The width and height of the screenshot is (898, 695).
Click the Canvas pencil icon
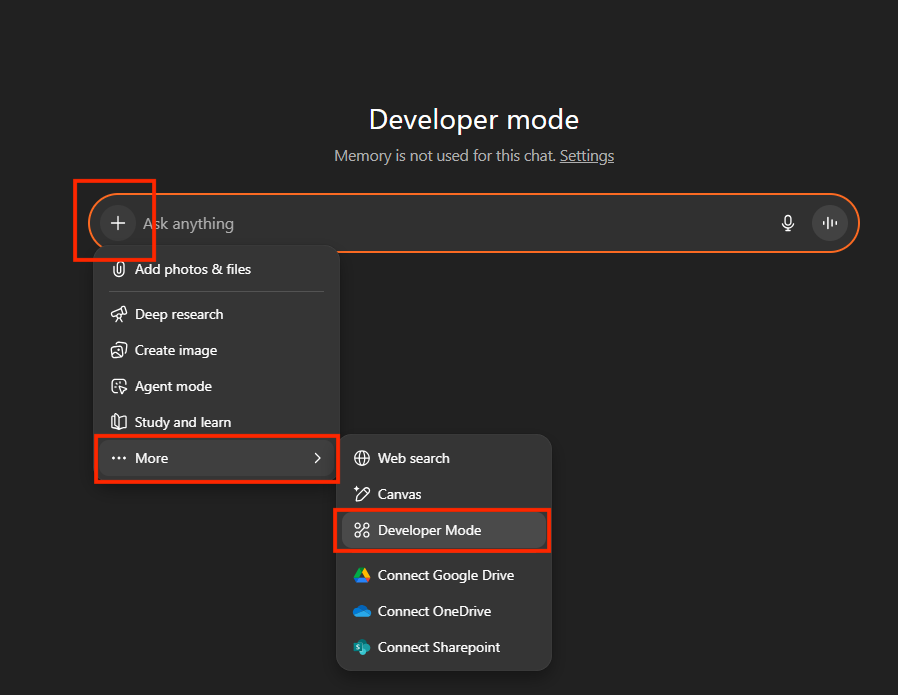click(x=362, y=494)
